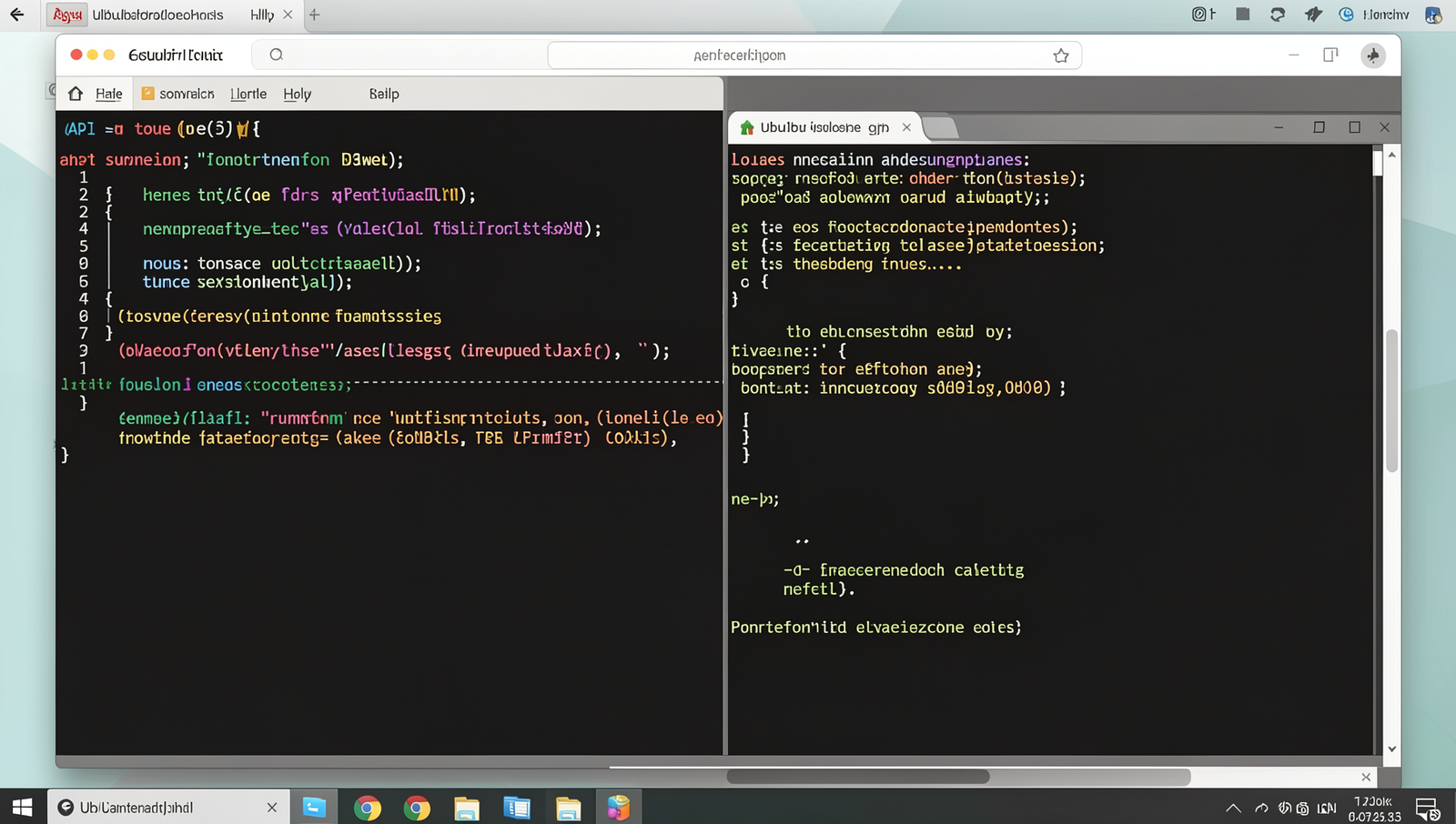Open the colorful cube app on the taskbar
The width and height of the screenshot is (1456, 824).
619,807
